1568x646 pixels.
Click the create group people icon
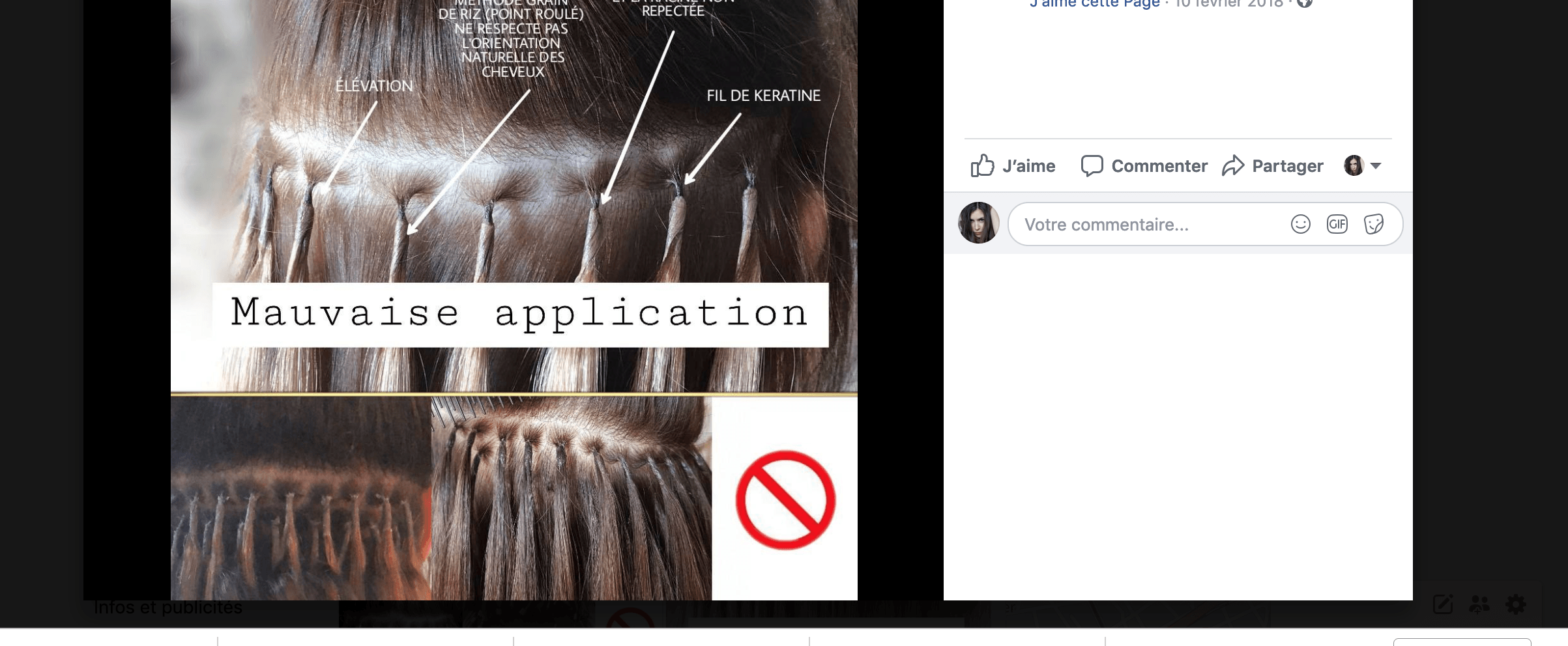click(x=1479, y=604)
